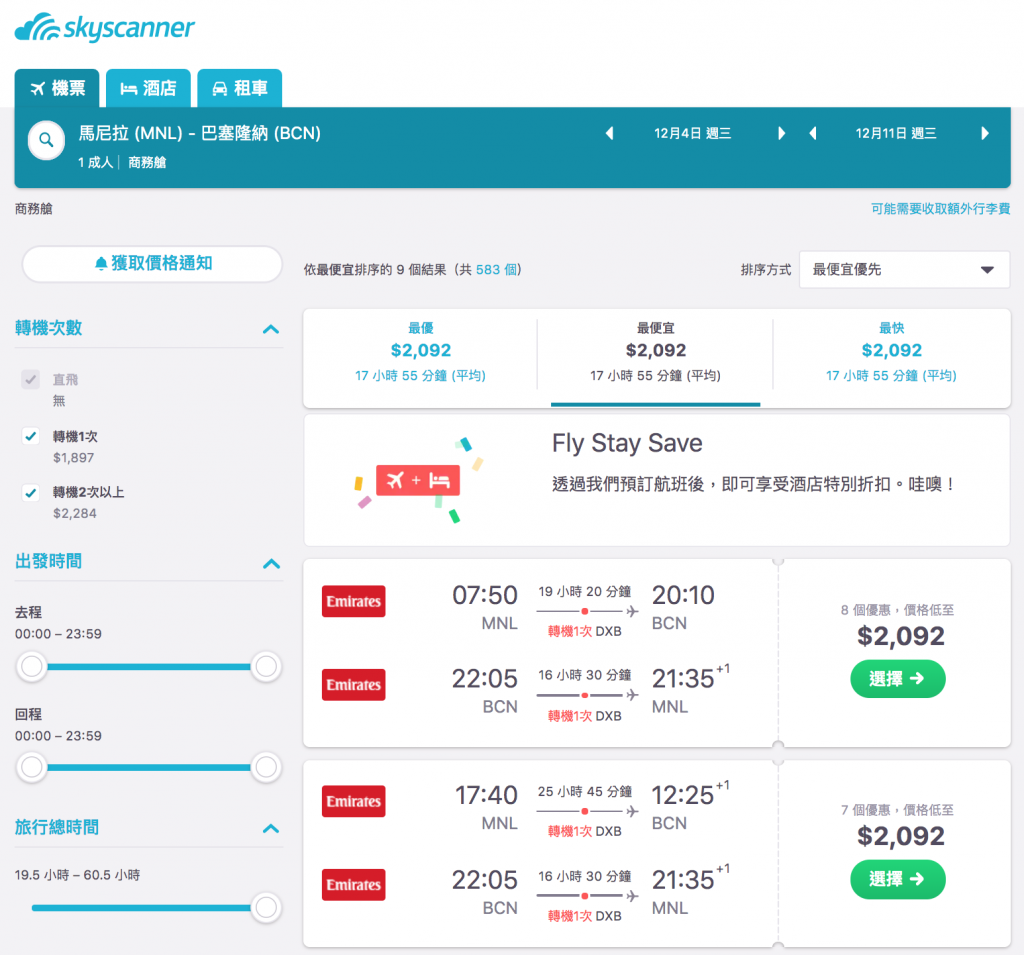Toggle the 直飛 direct flight checkbox
The image size is (1024, 955).
pos(31,380)
